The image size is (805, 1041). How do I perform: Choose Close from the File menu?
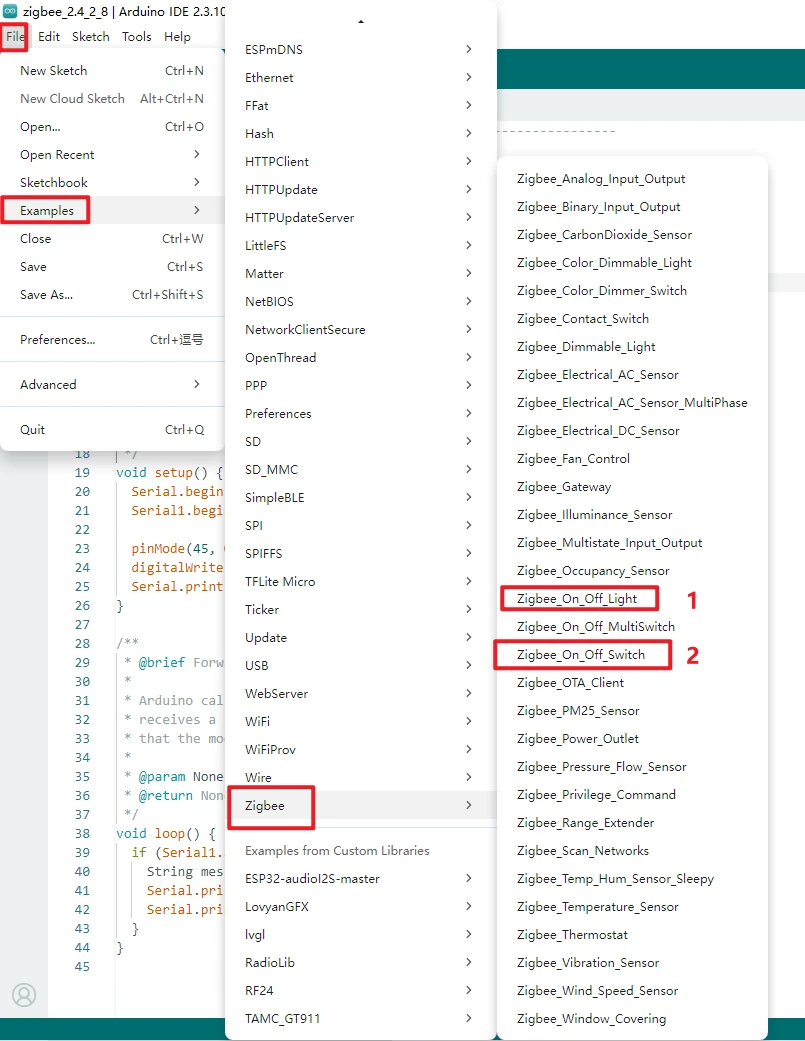tap(112, 238)
